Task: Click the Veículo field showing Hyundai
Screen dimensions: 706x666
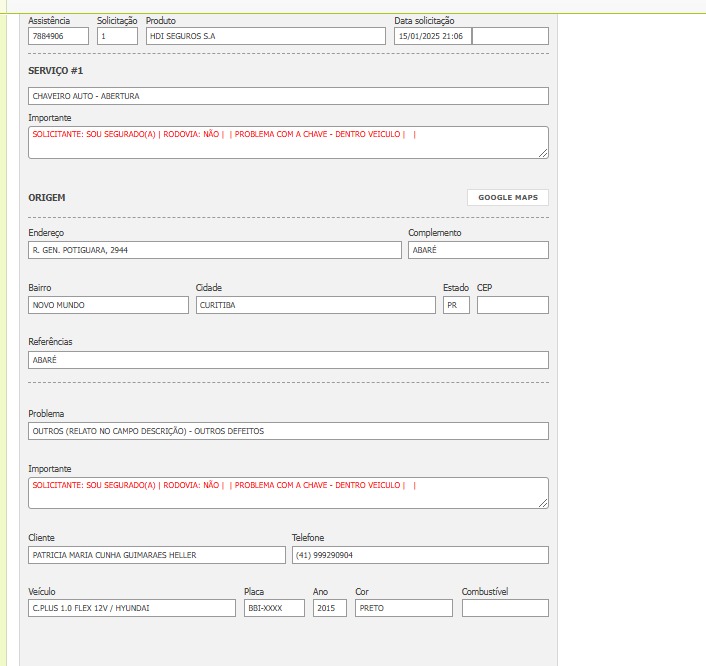Action: click(x=132, y=608)
